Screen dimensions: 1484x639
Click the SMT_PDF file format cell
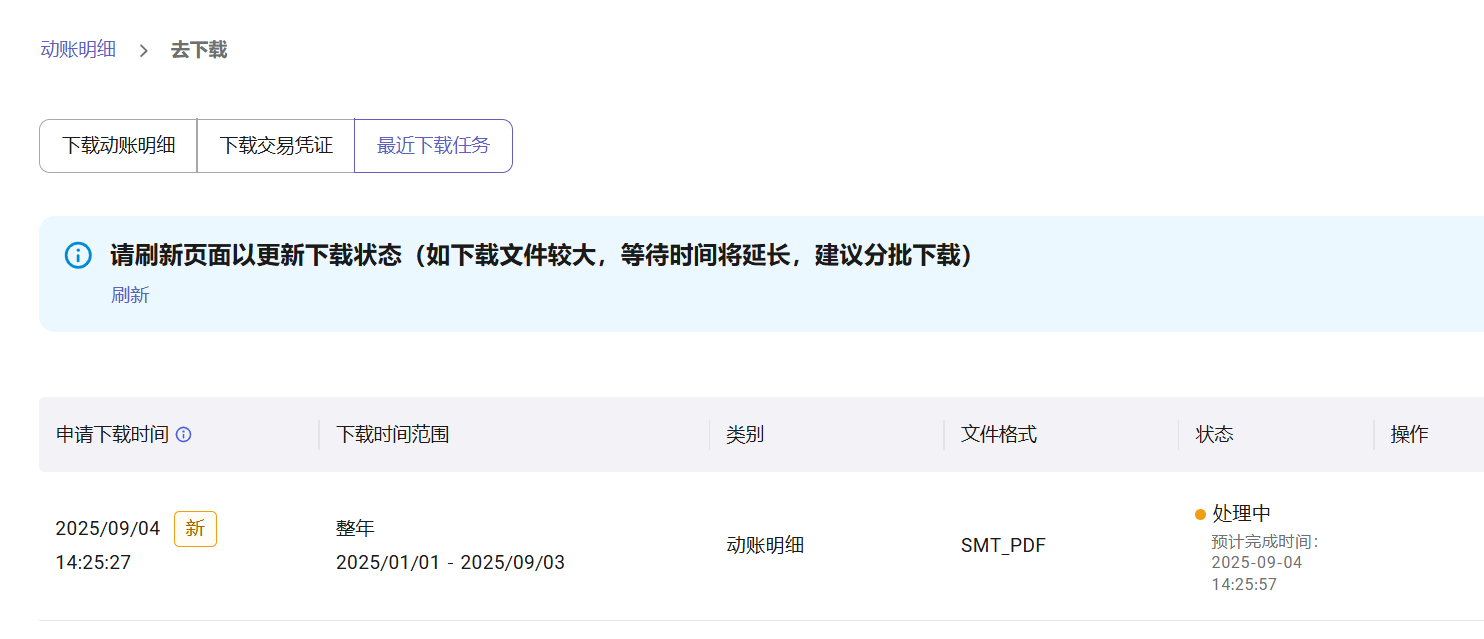tap(1003, 546)
